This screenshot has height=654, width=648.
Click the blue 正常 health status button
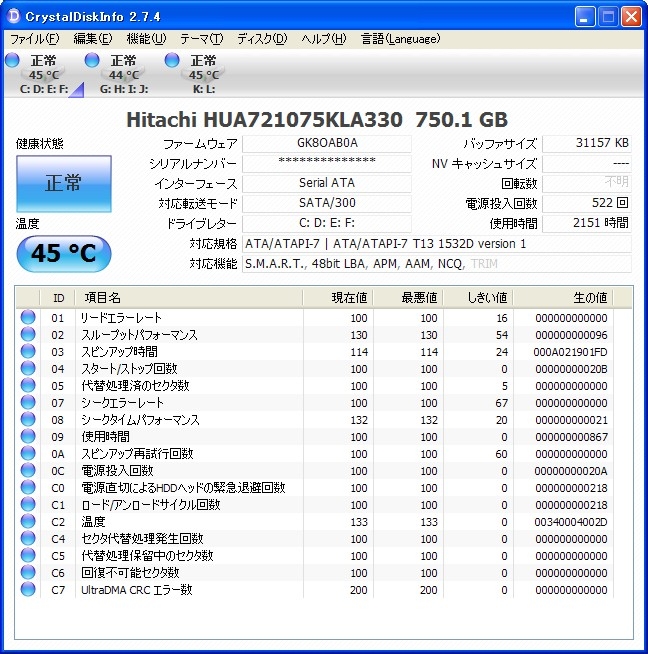pos(64,184)
